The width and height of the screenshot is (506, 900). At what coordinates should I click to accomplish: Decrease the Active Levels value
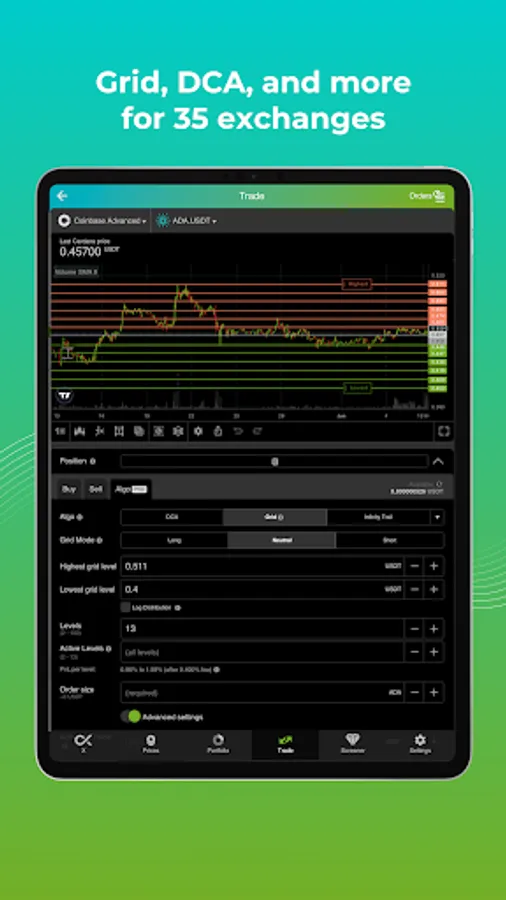[414, 652]
